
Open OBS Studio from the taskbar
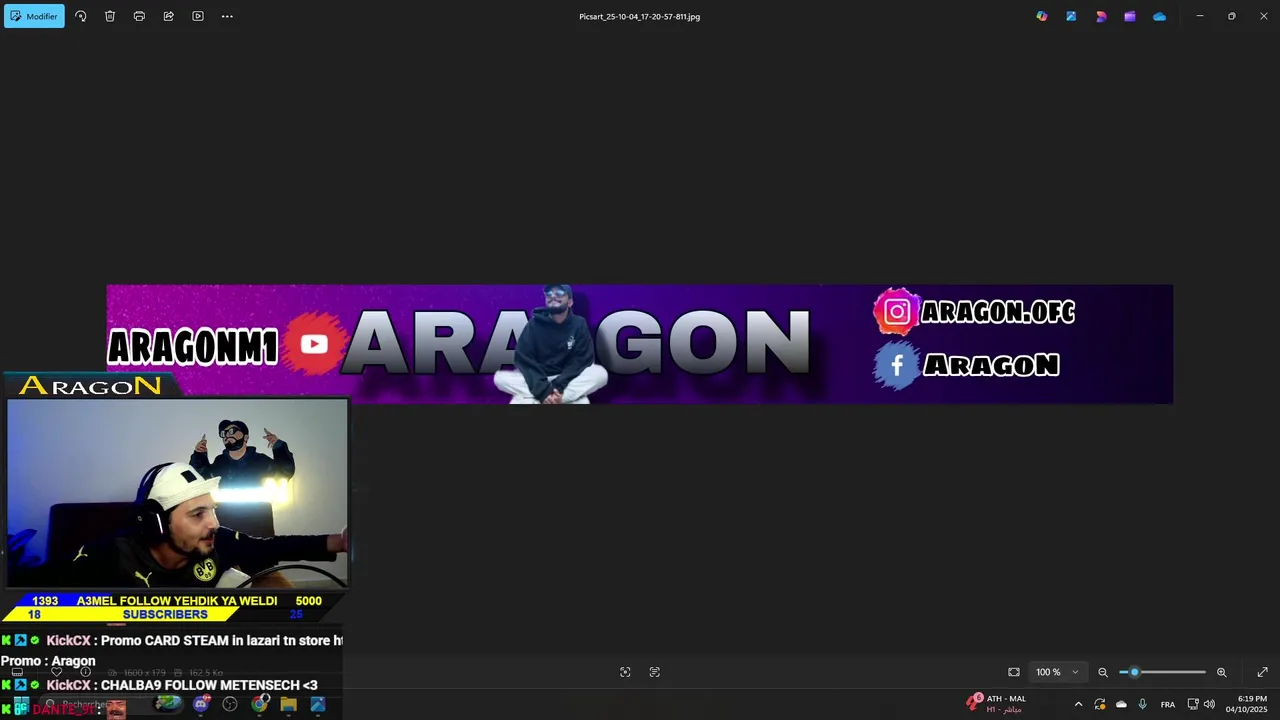230,704
